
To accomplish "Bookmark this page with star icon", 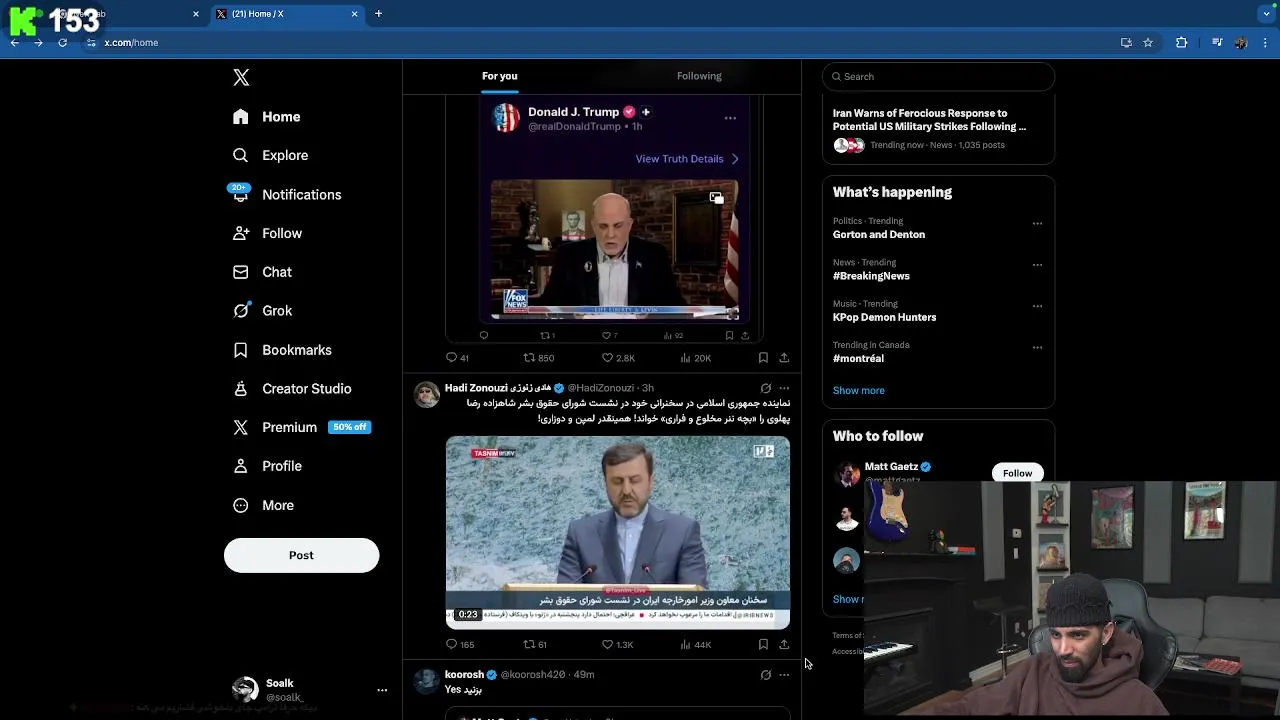I will click(x=1148, y=43).
